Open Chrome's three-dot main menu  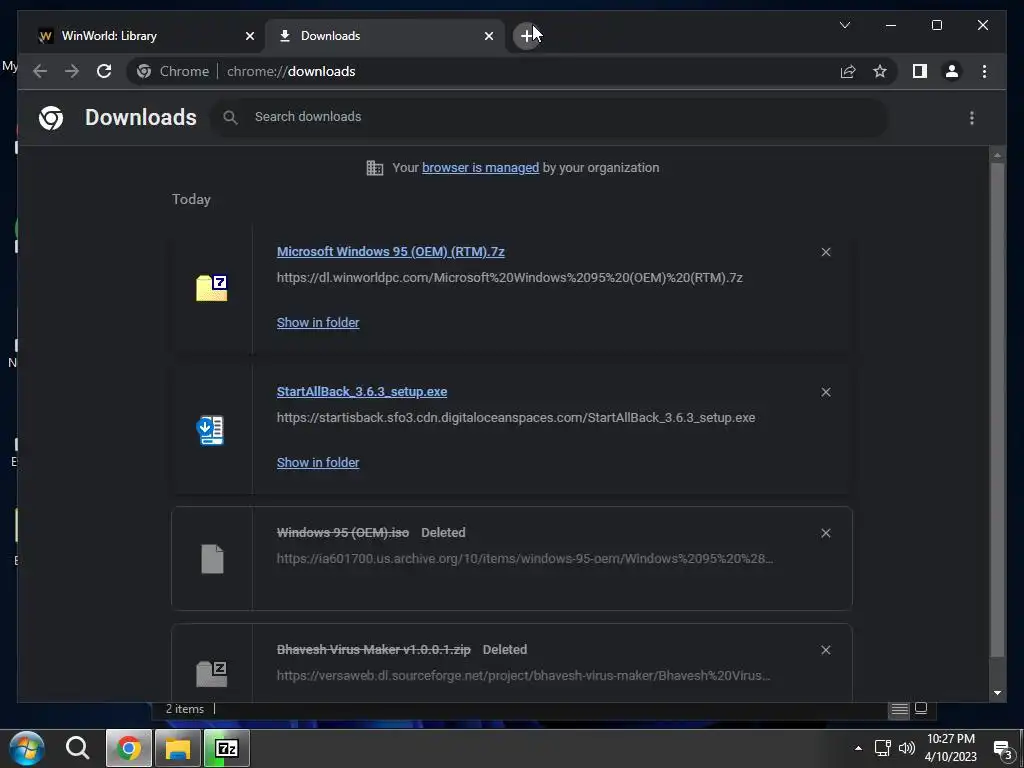coord(984,71)
